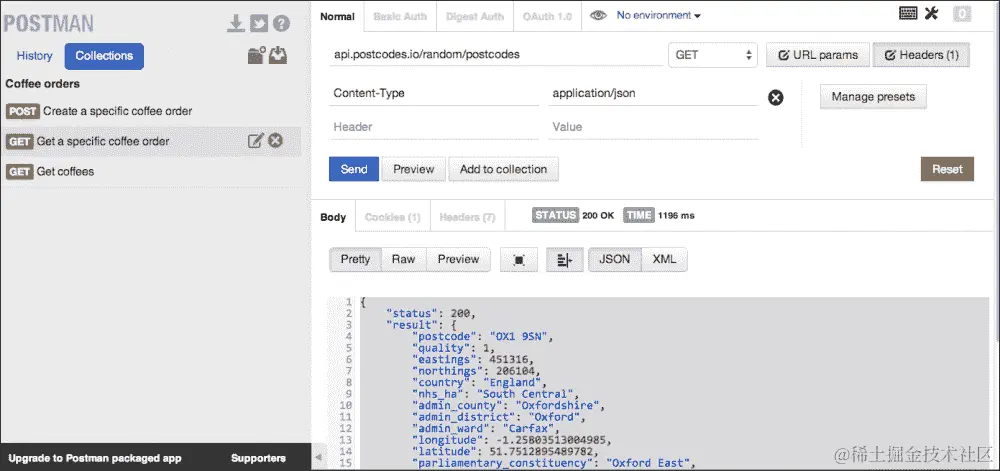Screen dimensions: 1000x471
Task: Open keyboard shortcuts icon
Action: [908, 13]
